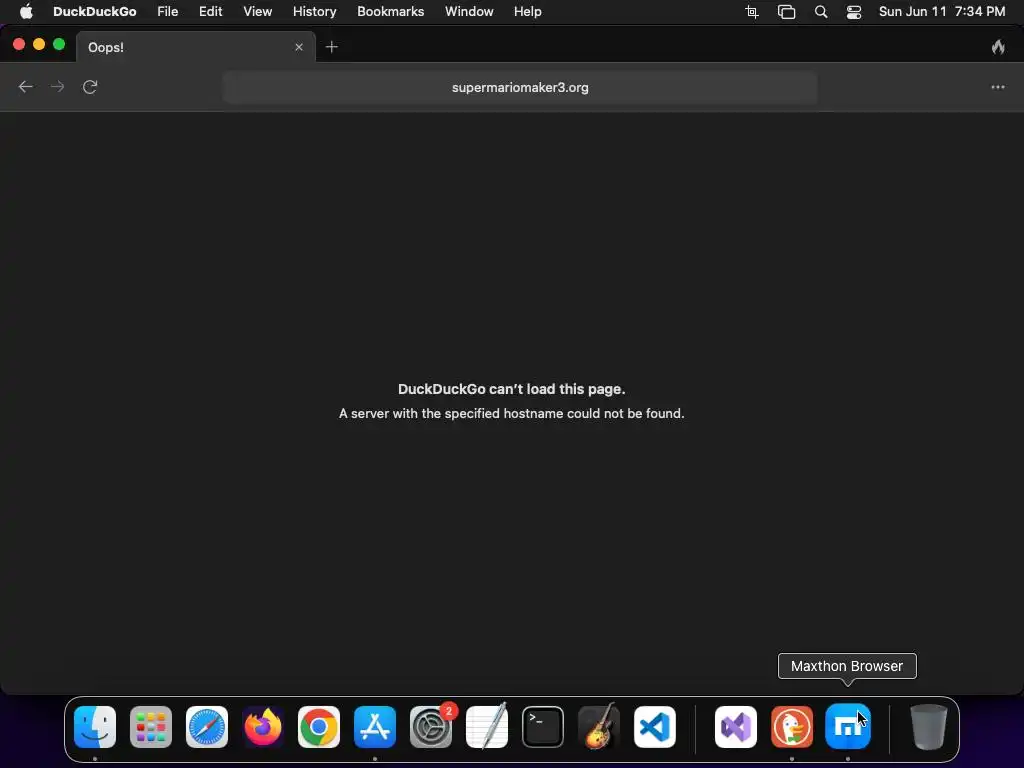Screen dimensions: 1024x768
Task: Open TextEdit from the Dock
Action: pyautogui.click(x=487, y=726)
